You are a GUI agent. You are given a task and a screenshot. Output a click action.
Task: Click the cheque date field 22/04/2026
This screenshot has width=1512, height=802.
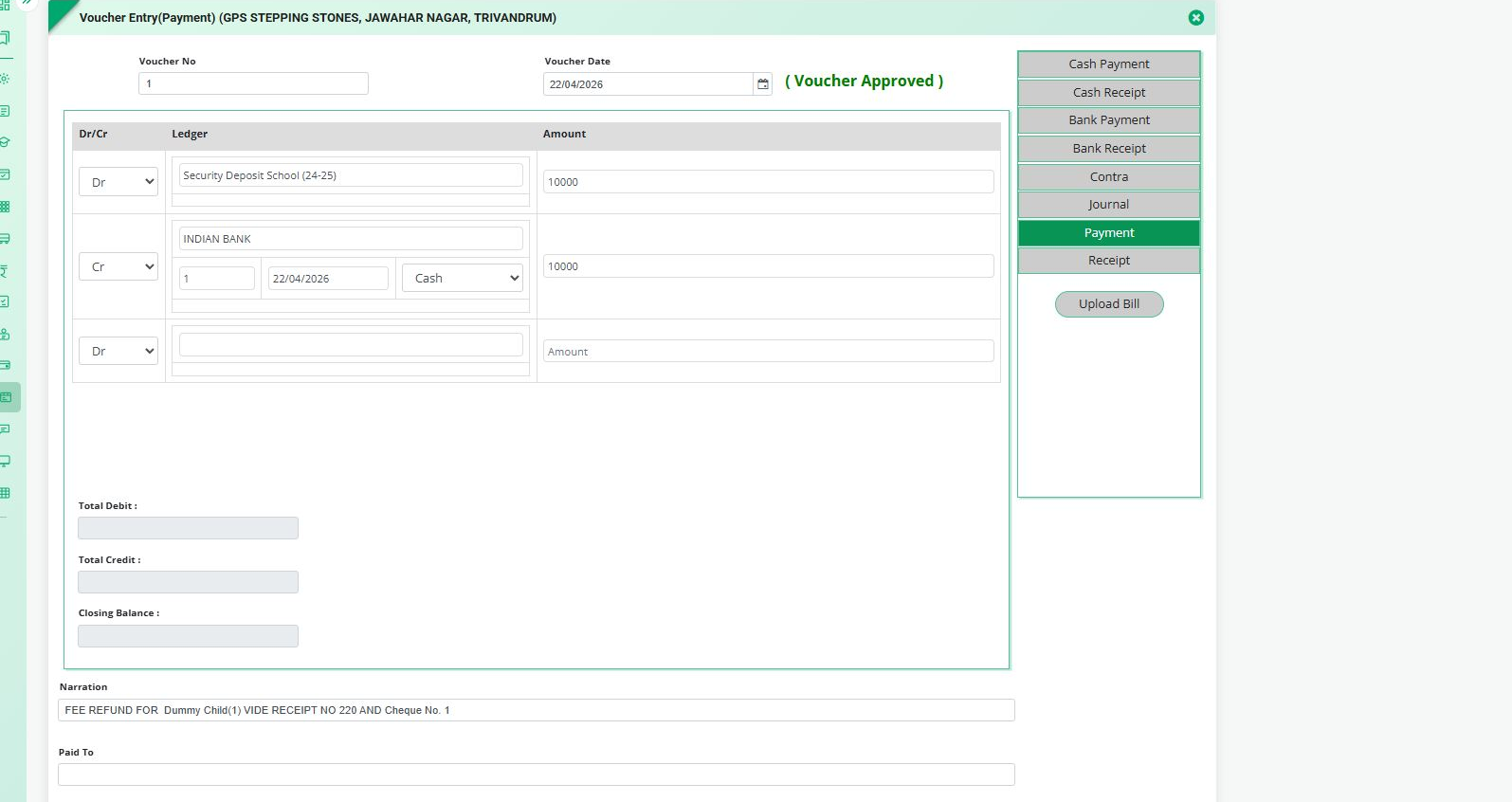coord(328,279)
